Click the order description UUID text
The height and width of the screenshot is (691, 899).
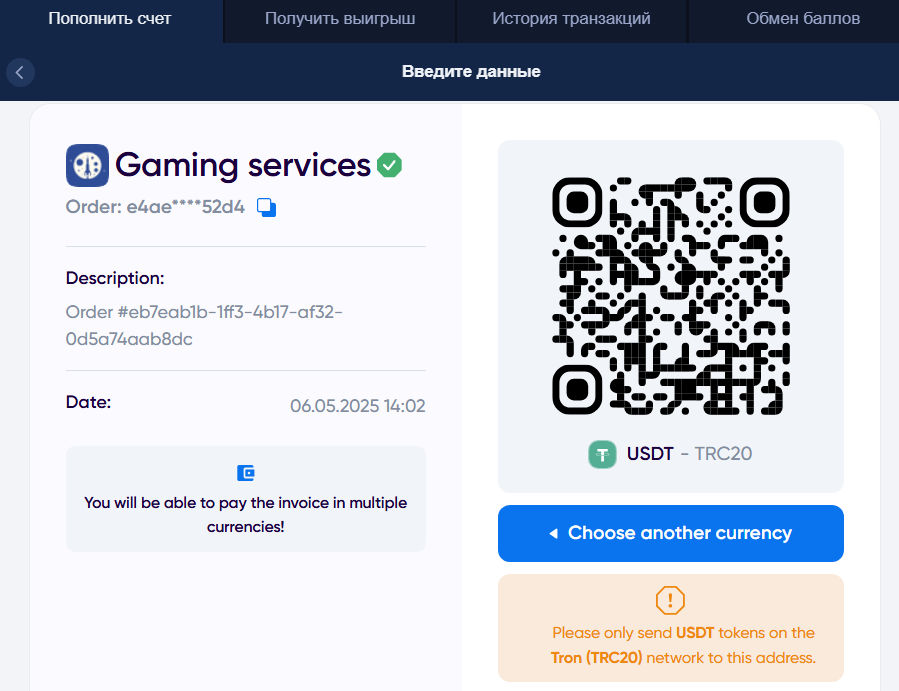(x=204, y=325)
